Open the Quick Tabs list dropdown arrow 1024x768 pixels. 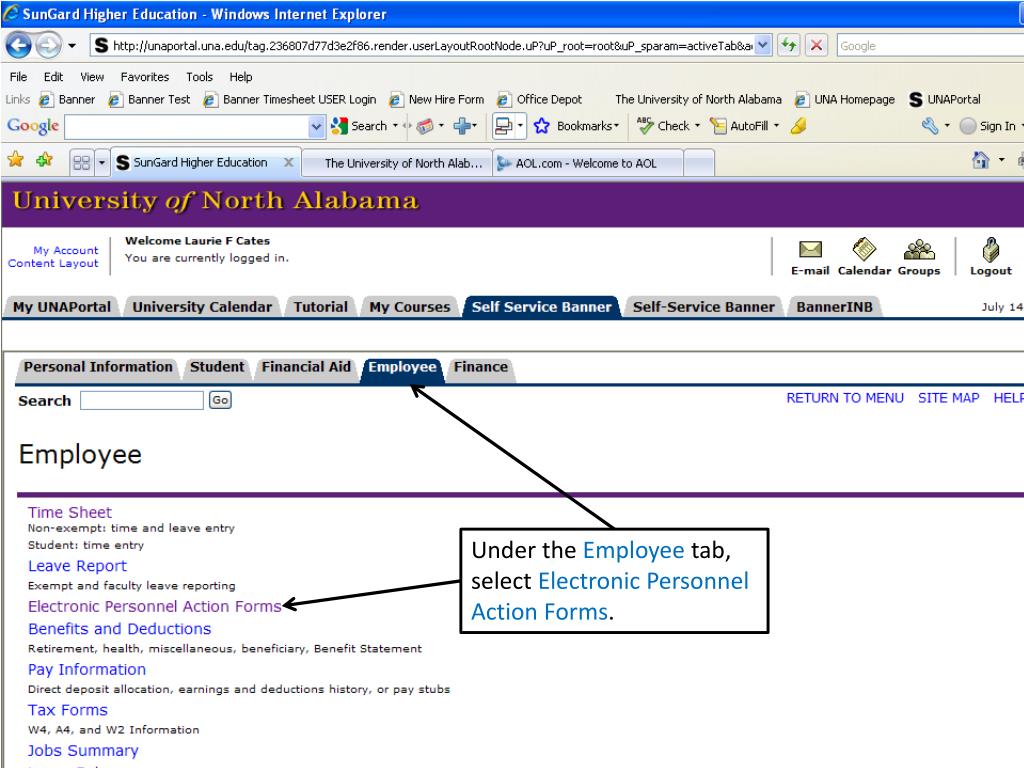pyautogui.click(x=101, y=162)
